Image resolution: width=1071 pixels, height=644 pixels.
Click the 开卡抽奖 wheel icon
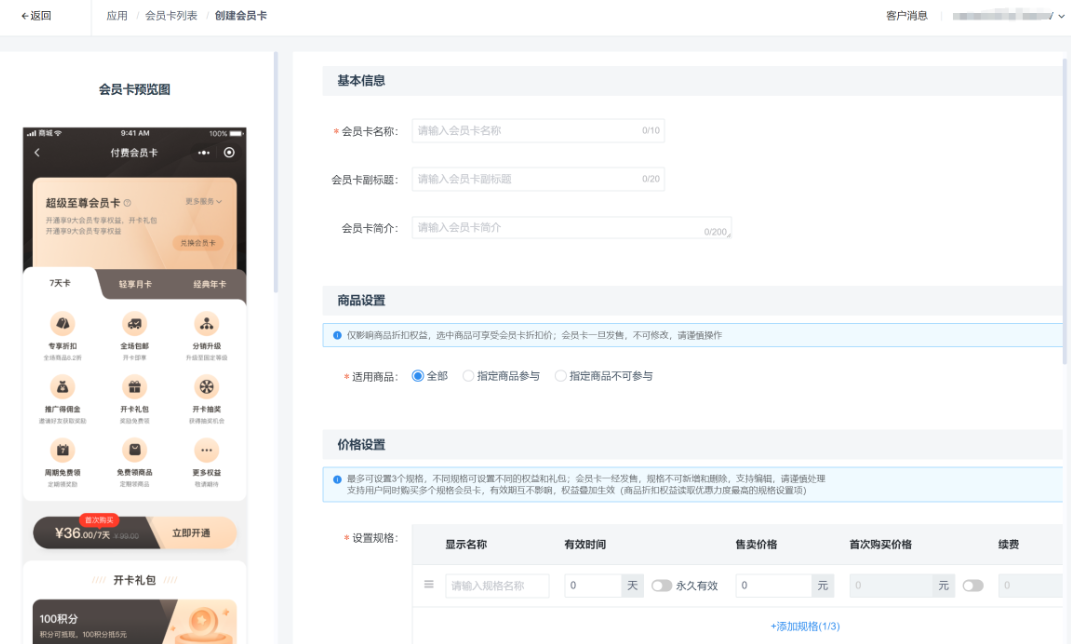point(207,387)
